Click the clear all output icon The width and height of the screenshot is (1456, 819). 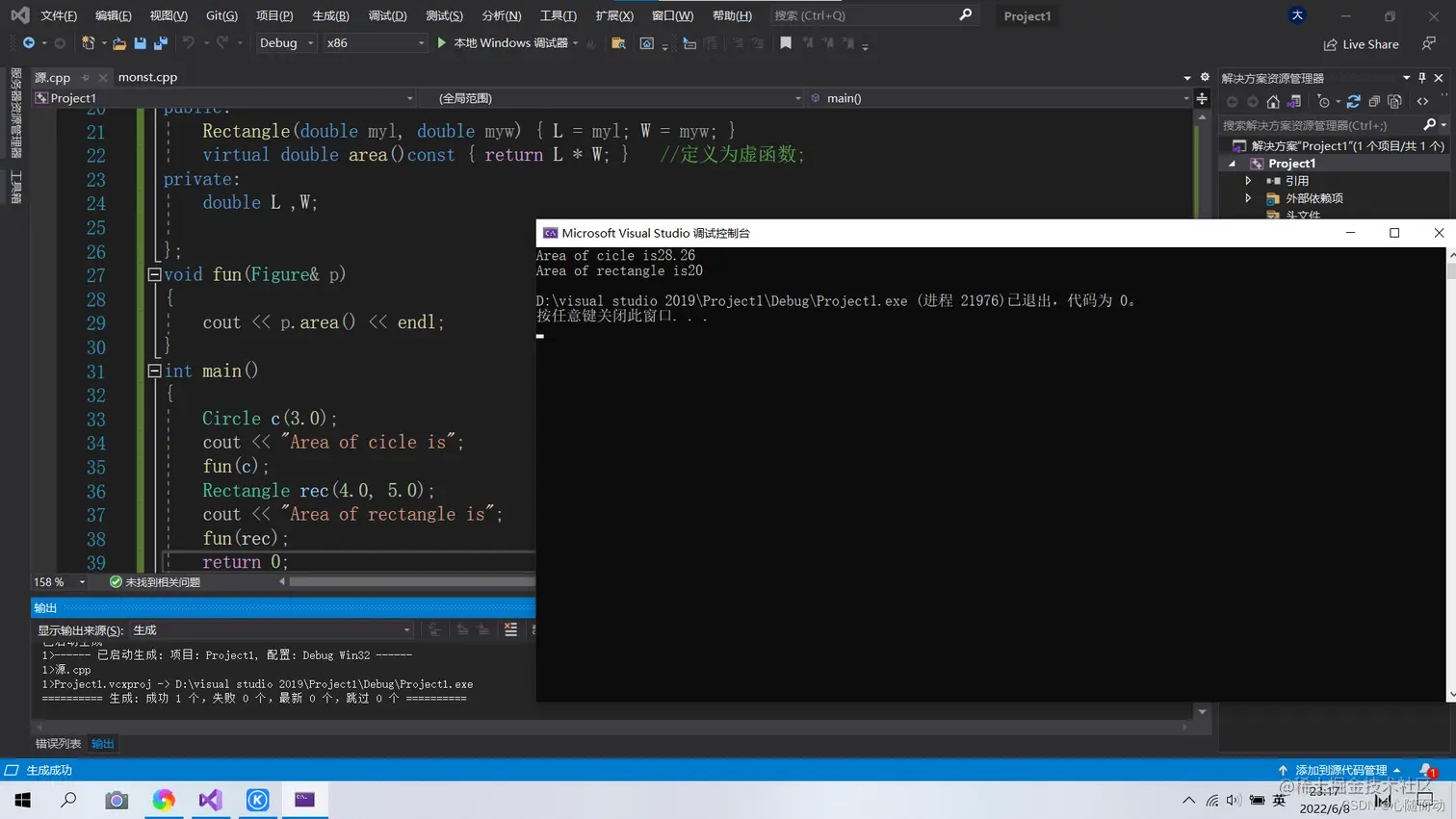tap(510, 629)
